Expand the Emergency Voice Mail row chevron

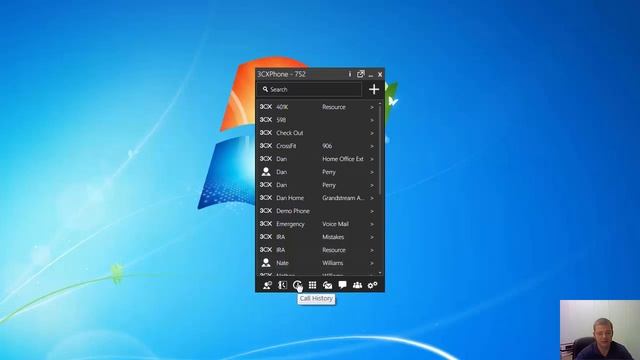tap(372, 224)
